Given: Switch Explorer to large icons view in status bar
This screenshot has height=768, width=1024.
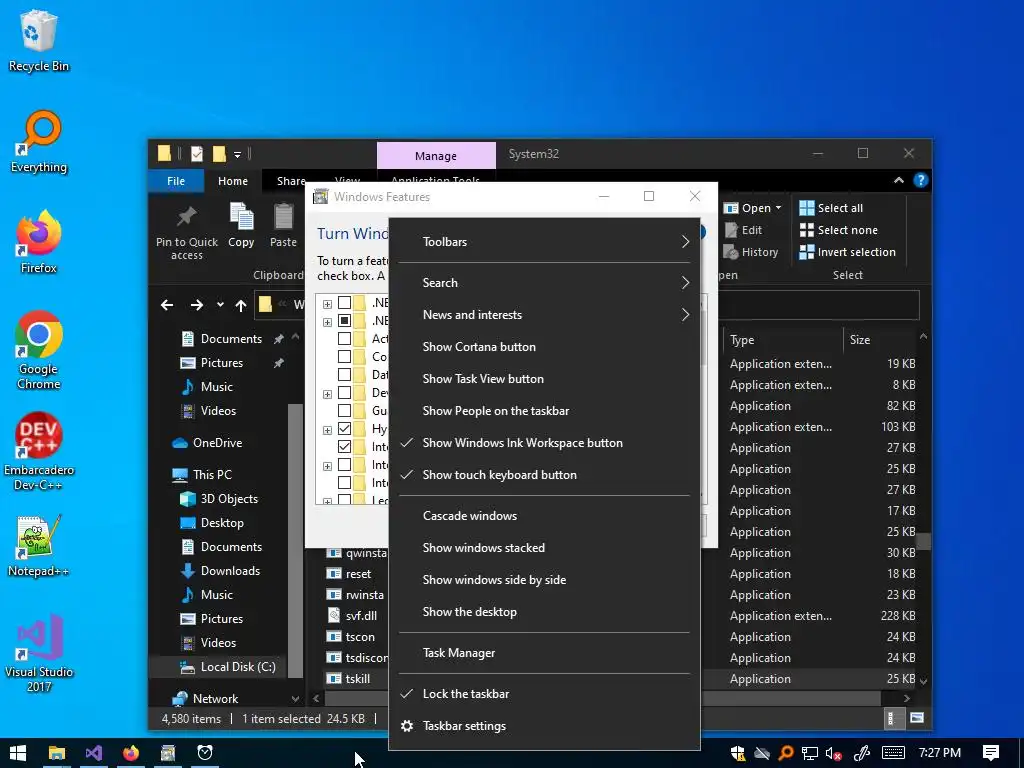Looking at the screenshot, I should tap(917, 718).
